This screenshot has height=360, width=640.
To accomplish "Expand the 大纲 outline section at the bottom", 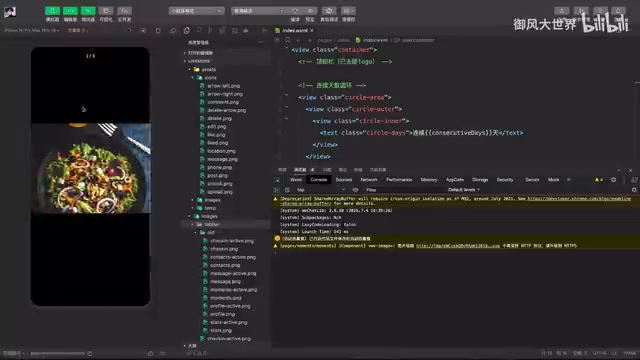I will click(x=192, y=346).
